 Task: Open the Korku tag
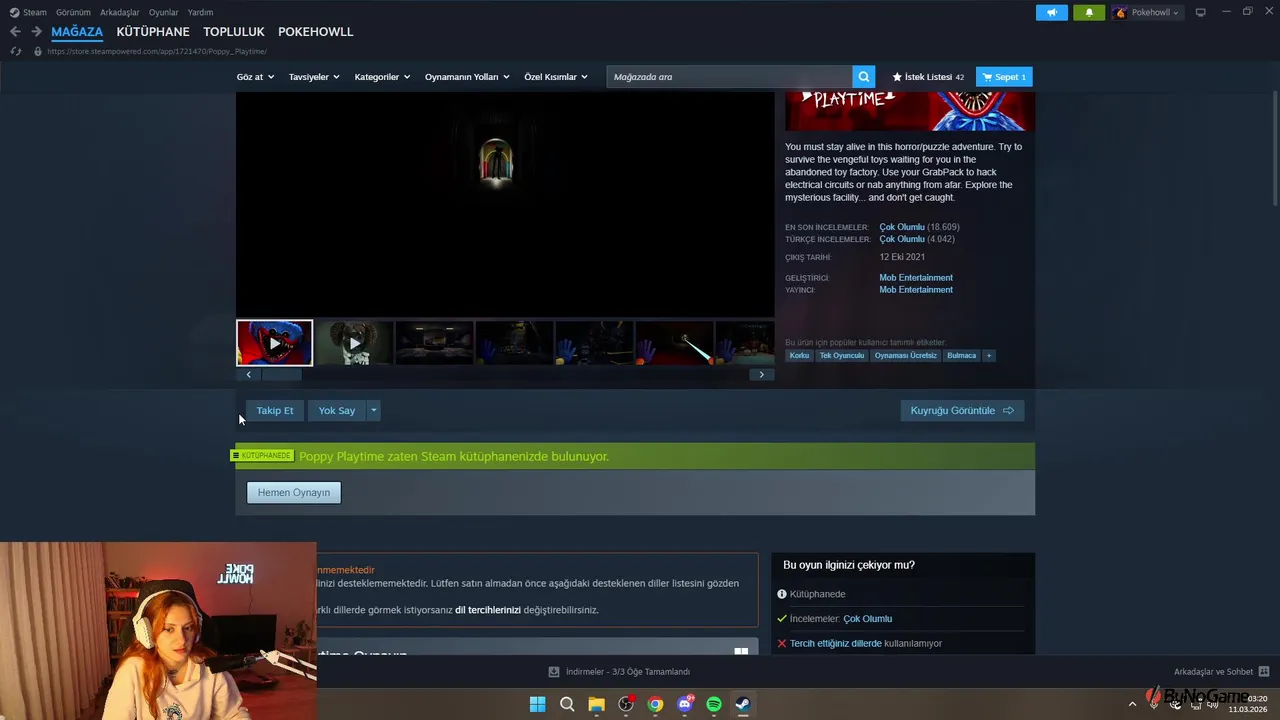pos(799,356)
